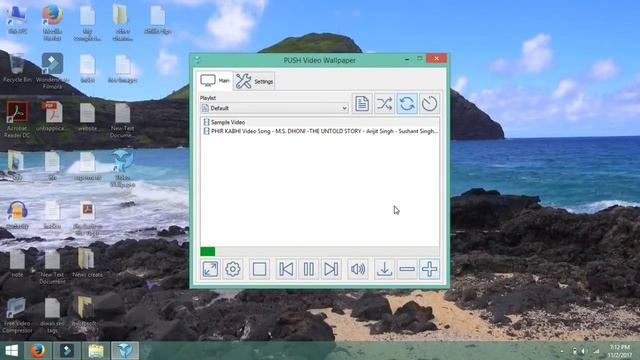Open the Settings tab
Screen dimensions: 640x360
254,81
